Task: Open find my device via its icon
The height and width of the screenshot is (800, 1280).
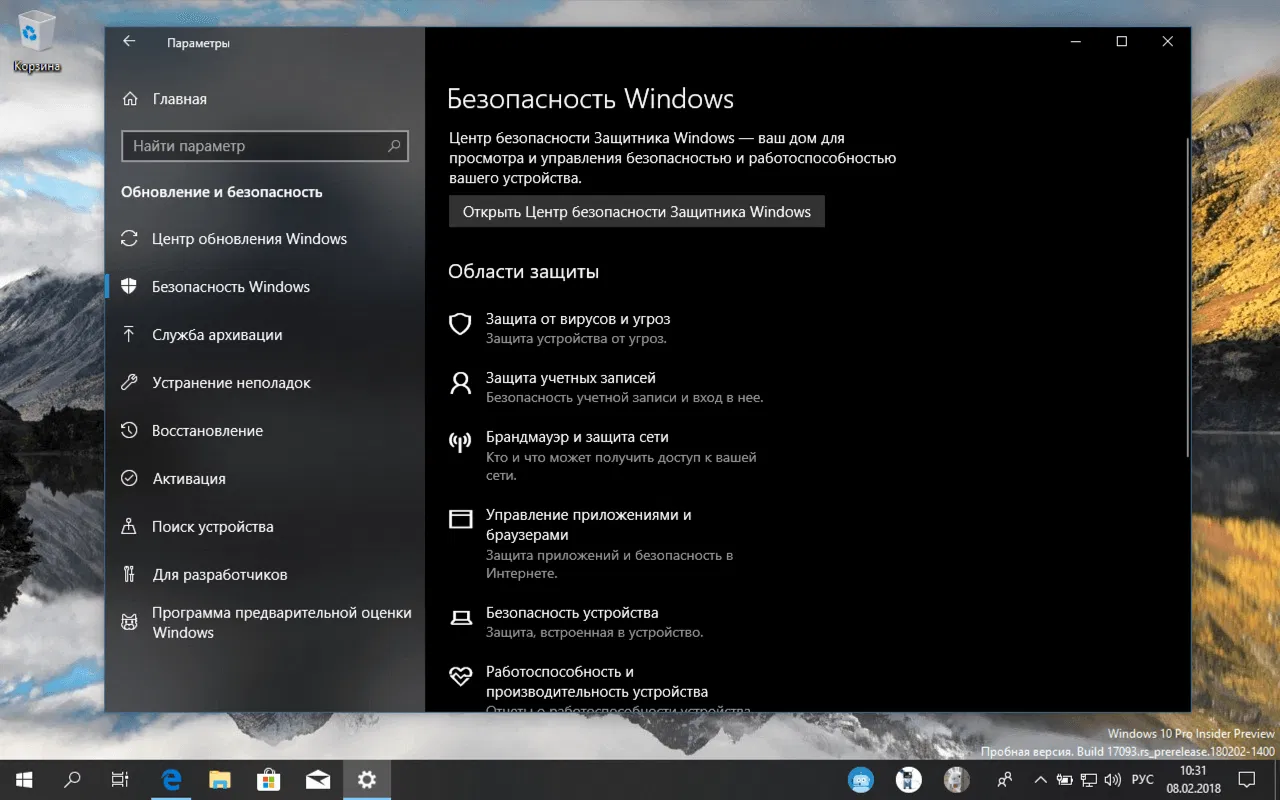Action: pyautogui.click(x=131, y=526)
